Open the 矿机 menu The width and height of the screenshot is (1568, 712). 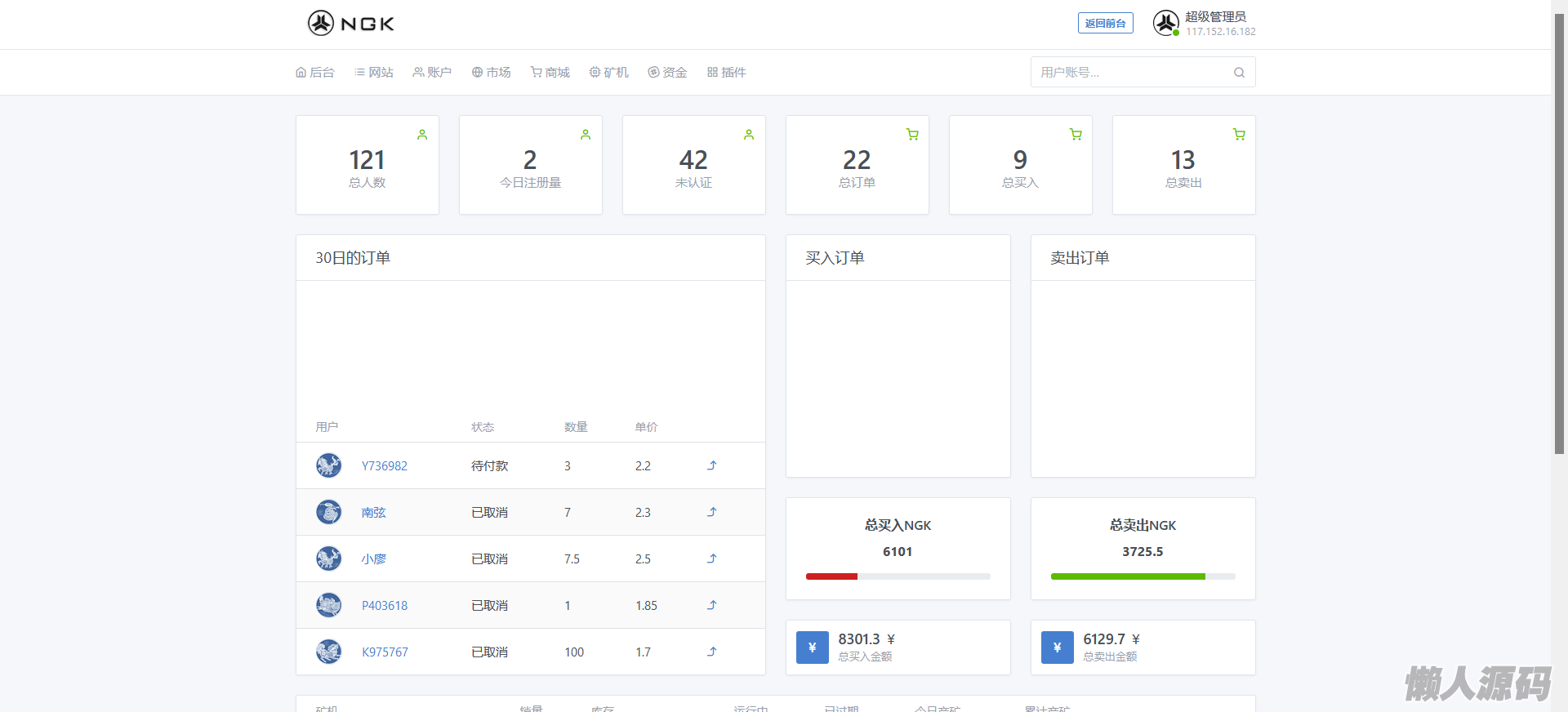click(x=609, y=73)
